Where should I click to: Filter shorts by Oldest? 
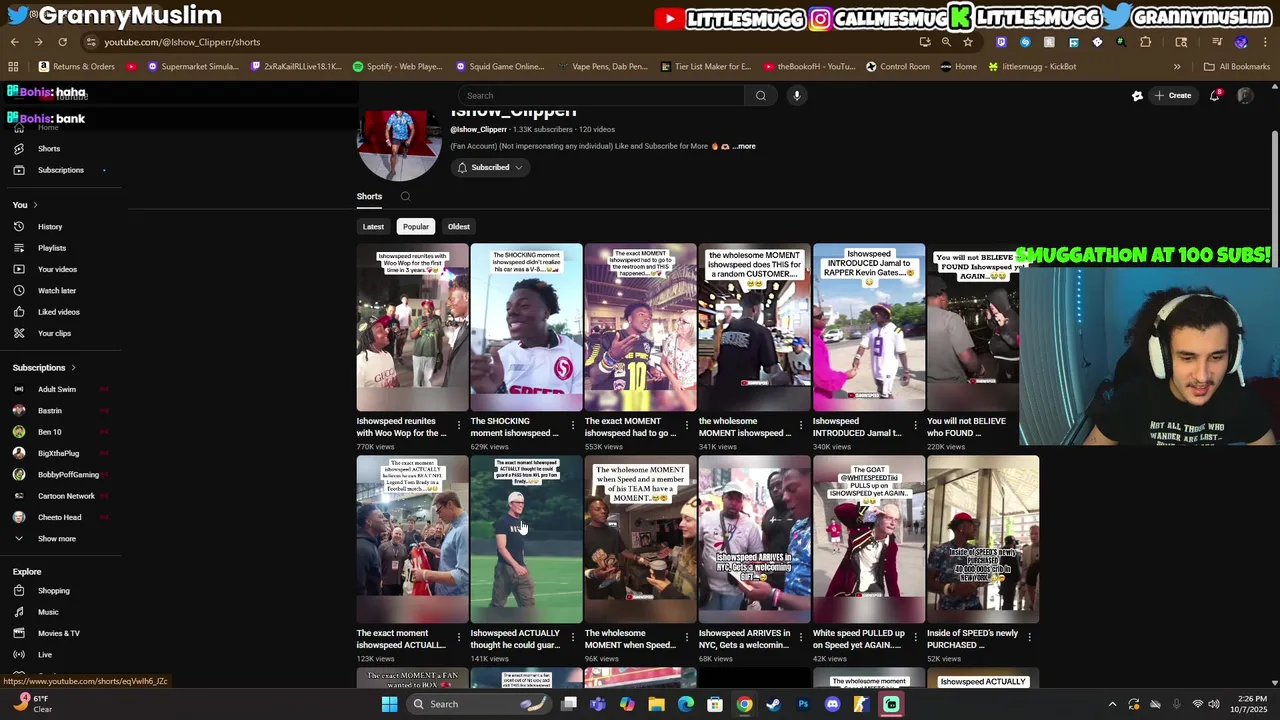[459, 227]
